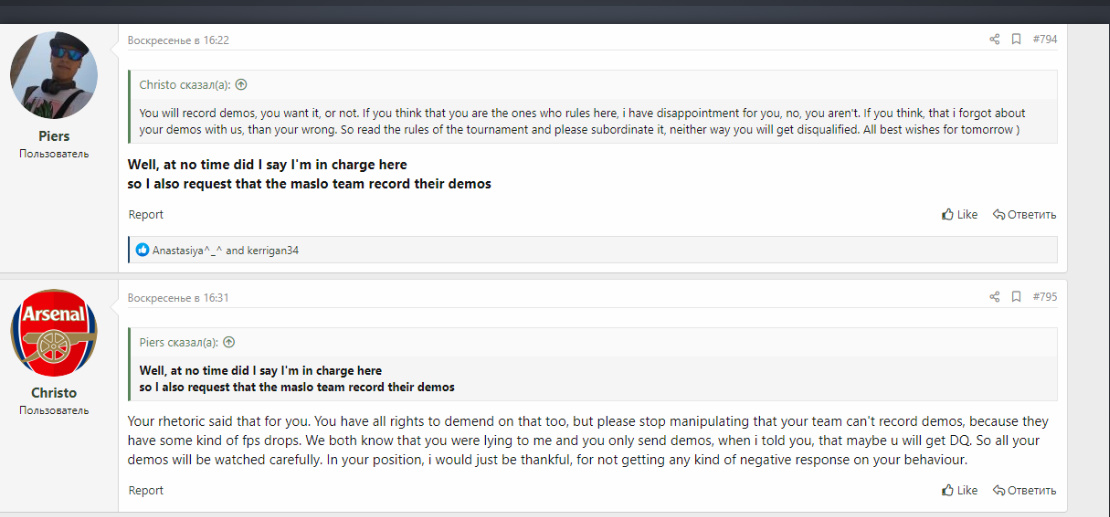
Task: Bookmark post #795
Action: [1016, 297]
